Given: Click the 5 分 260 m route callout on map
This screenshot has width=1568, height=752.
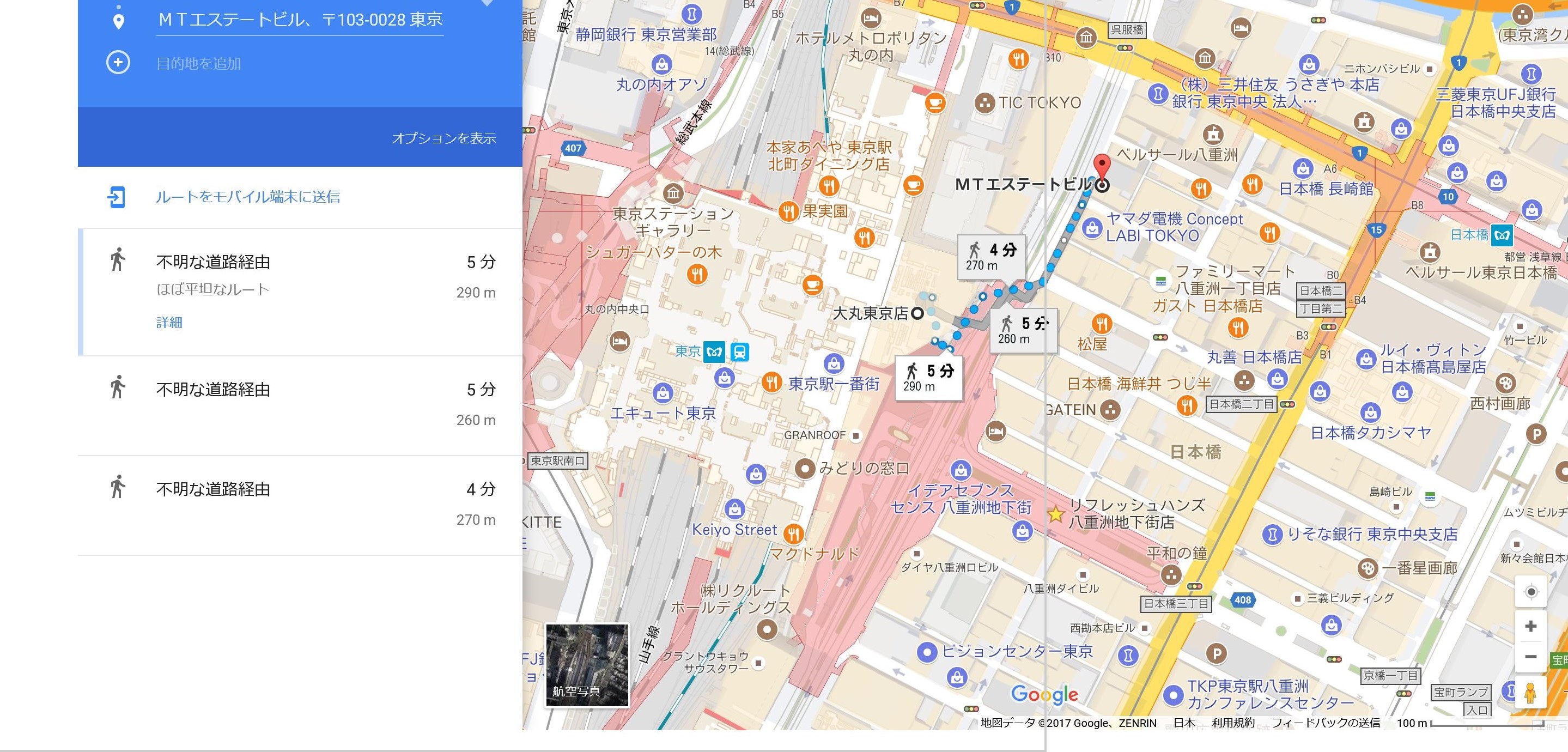Looking at the screenshot, I should coord(1024,331).
